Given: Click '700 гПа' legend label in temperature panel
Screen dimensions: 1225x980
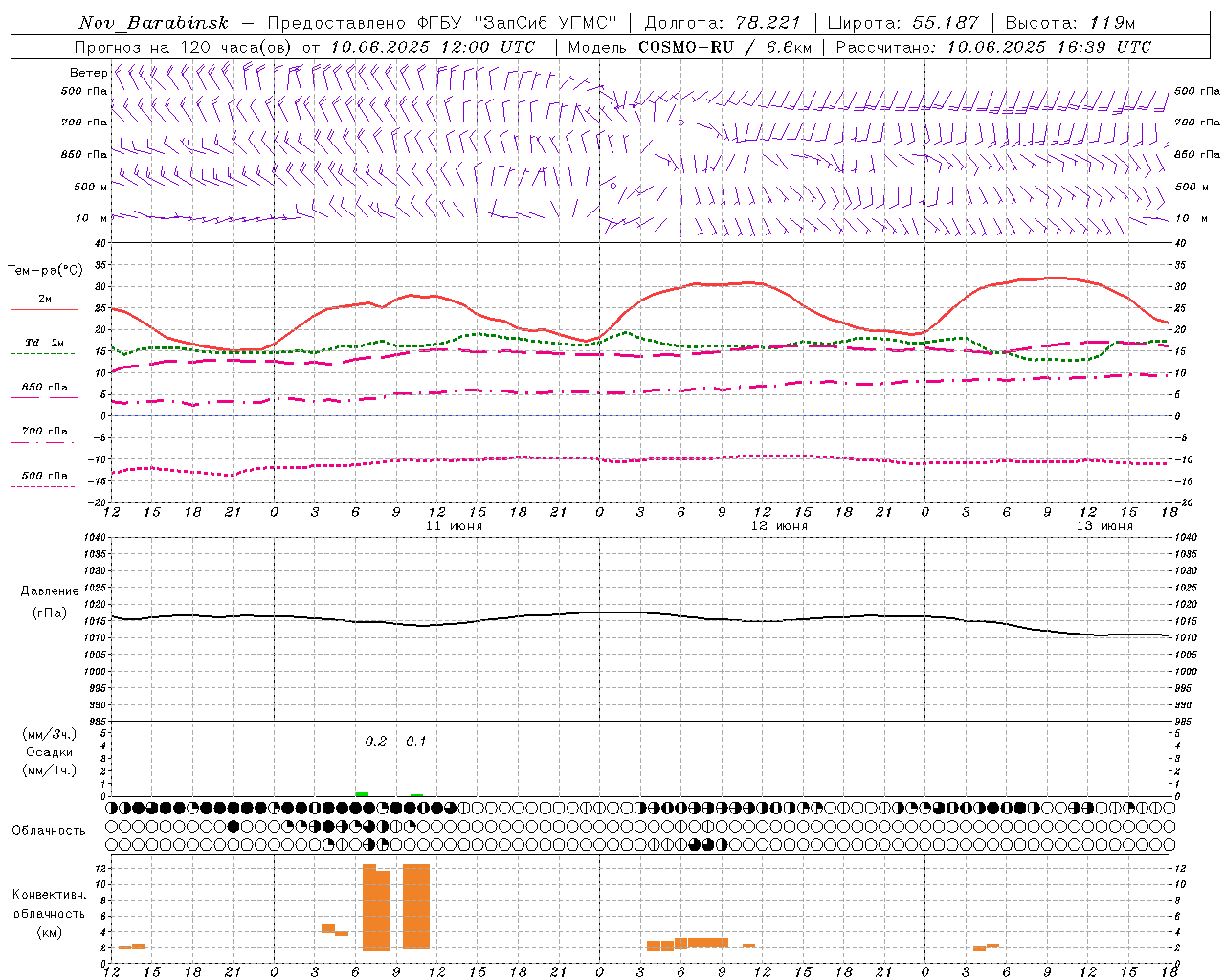Looking at the screenshot, I should (x=45, y=432).
